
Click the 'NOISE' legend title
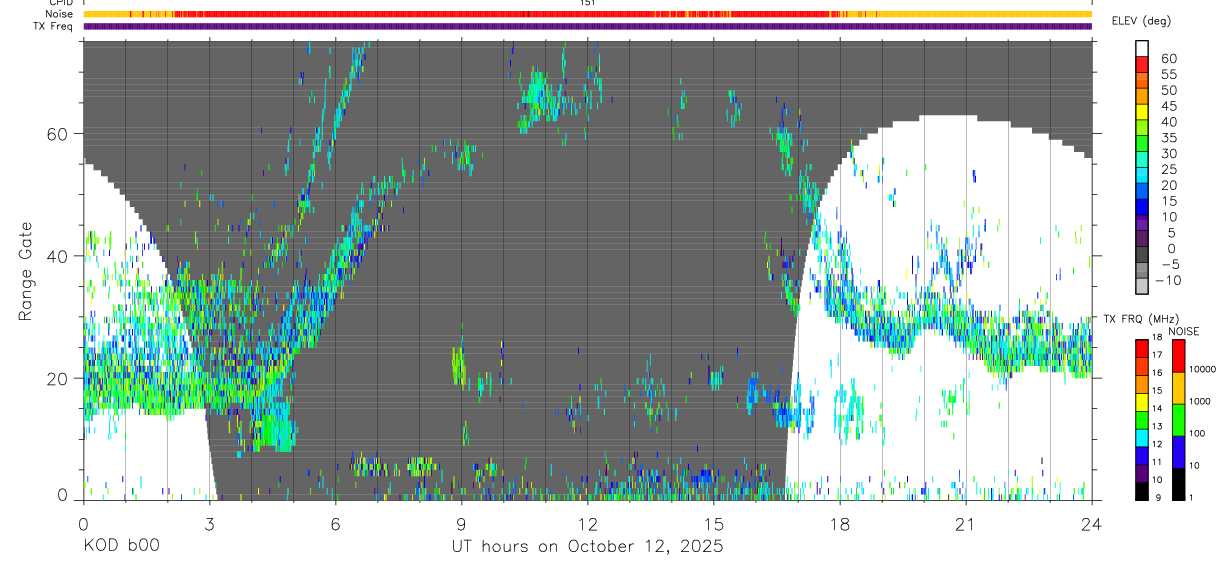1183,331
